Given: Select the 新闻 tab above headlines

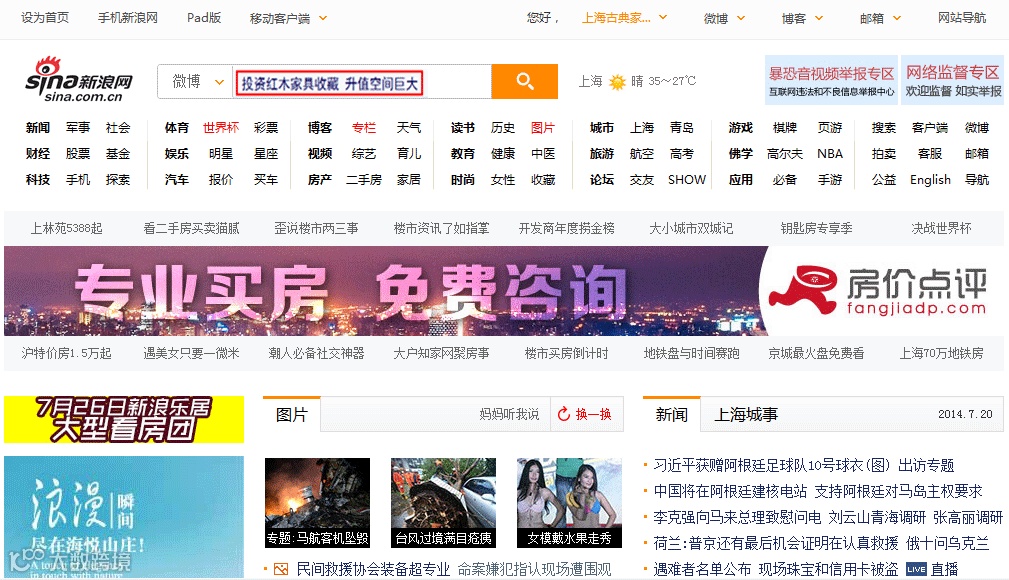Looking at the screenshot, I should (x=671, y=415).
